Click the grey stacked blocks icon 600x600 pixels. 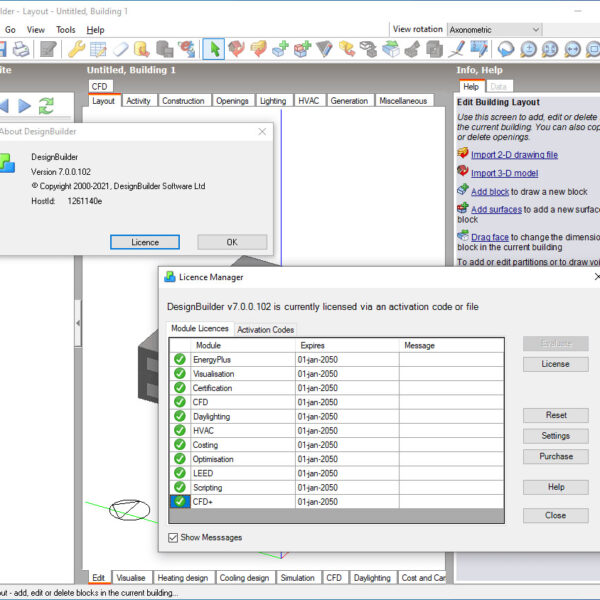pos(165,49)
